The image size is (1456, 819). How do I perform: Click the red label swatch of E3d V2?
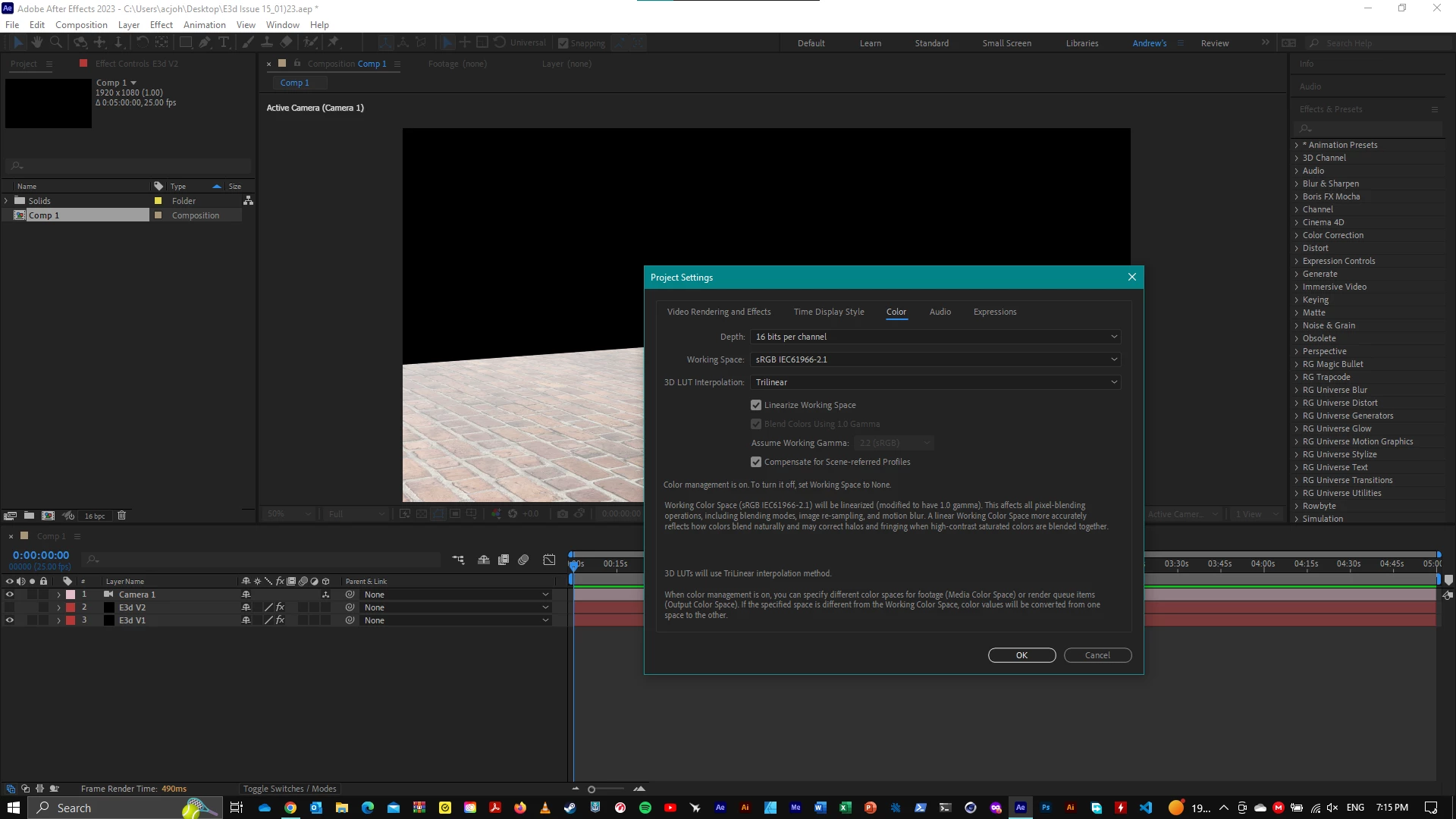click(71, 607)
